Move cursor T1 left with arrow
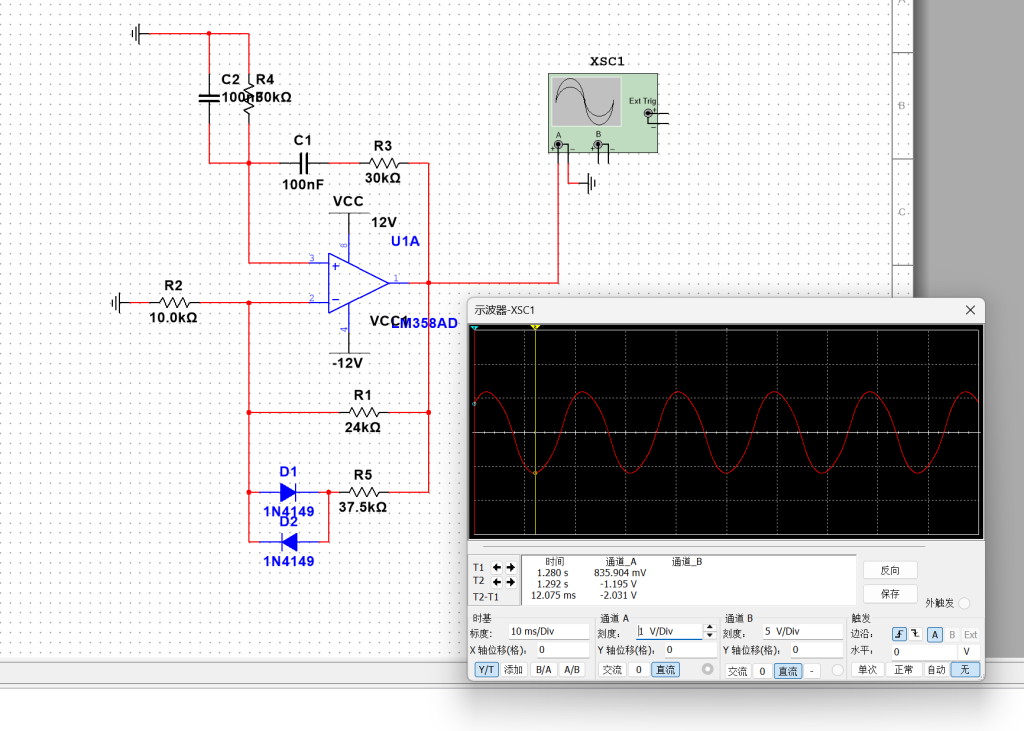Viewport: 1024px width, 731px height. tap(497, 567)
